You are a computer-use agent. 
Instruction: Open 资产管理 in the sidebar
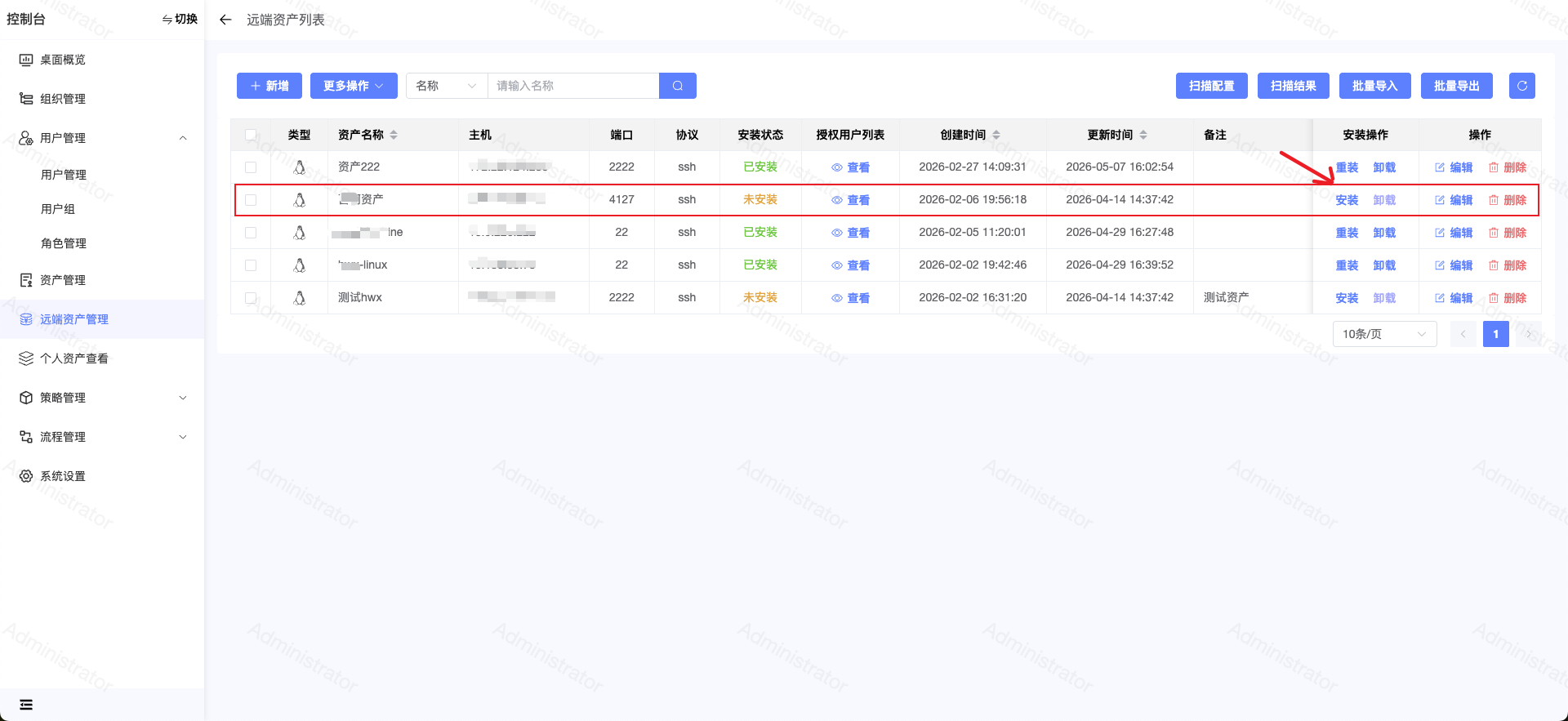click(x=102, y=280)
